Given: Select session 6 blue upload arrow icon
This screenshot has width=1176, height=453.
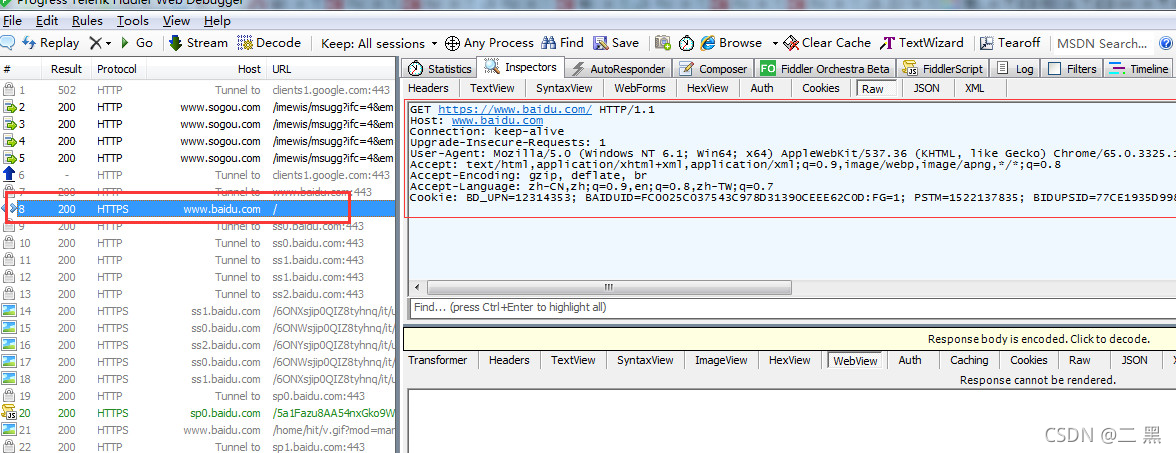Looking at the screenshot, I should [x=9, y=175].
